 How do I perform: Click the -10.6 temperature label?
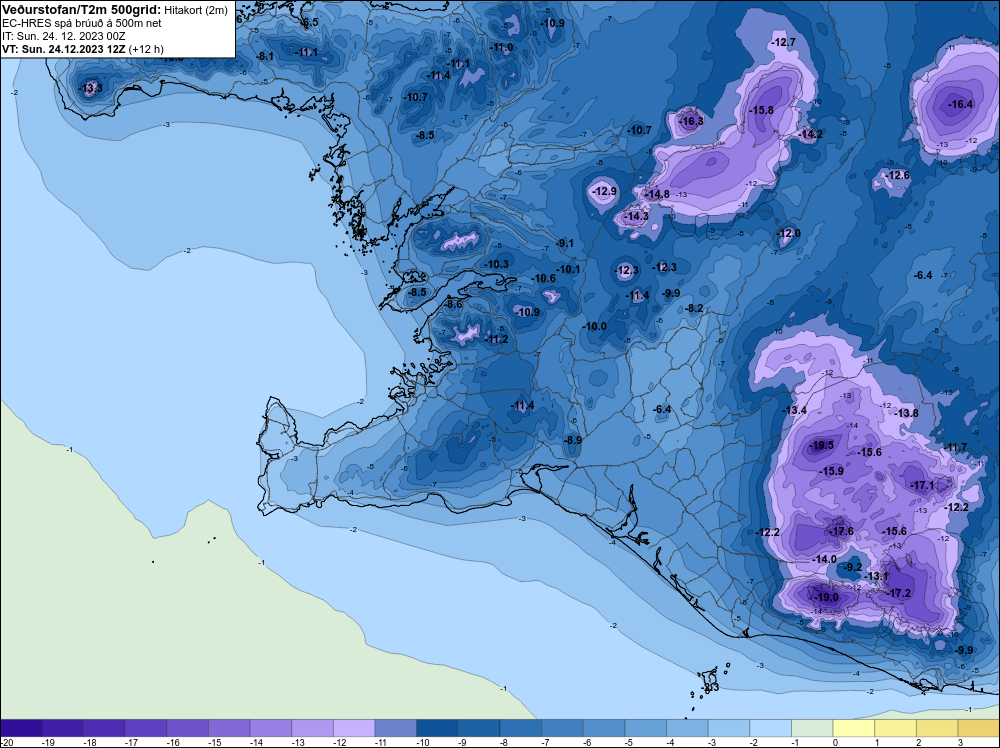pos(543,278)
